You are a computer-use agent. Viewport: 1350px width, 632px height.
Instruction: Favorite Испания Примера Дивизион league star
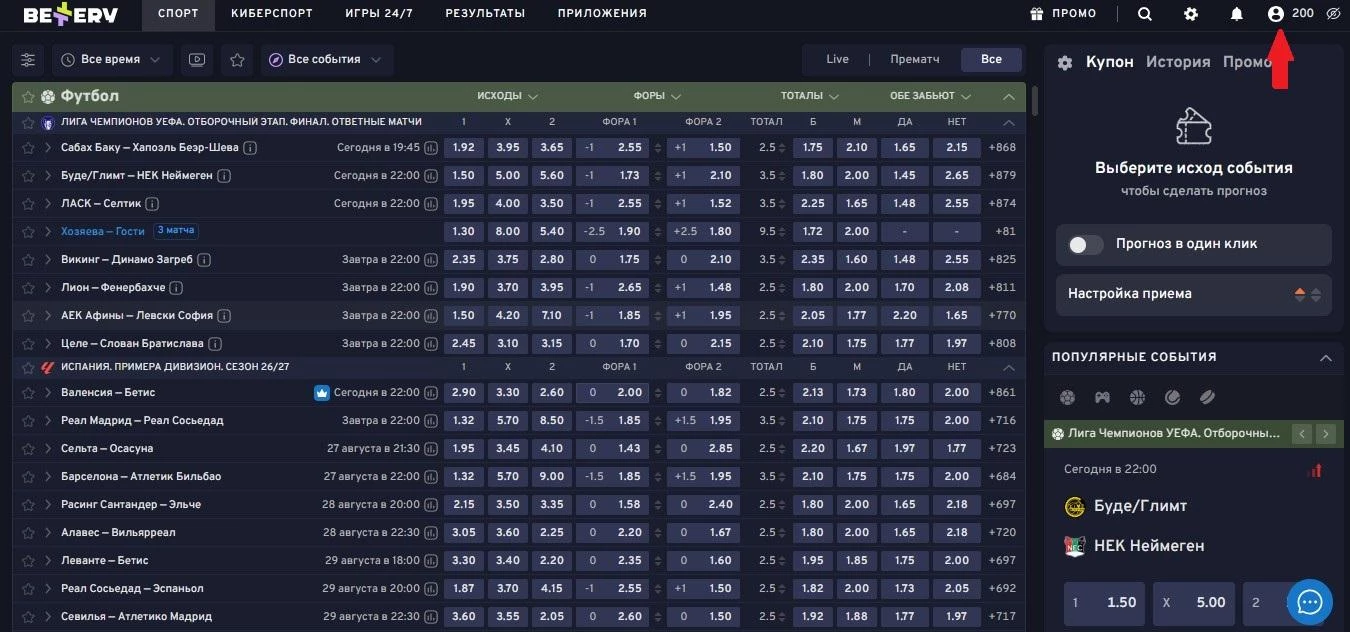pyautogui.click(x=28, y=366)
